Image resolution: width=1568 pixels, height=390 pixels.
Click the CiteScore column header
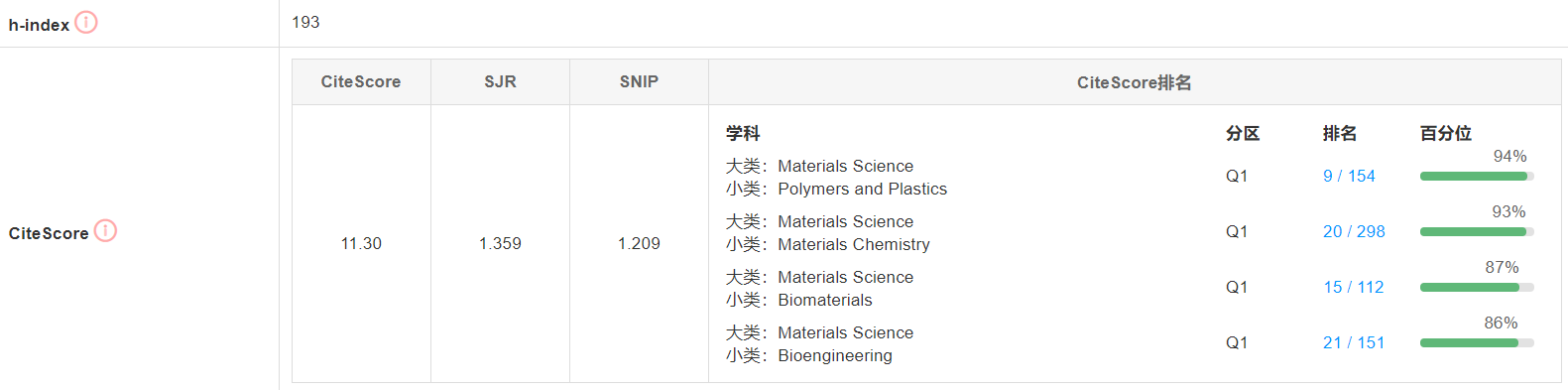point(361,81)
